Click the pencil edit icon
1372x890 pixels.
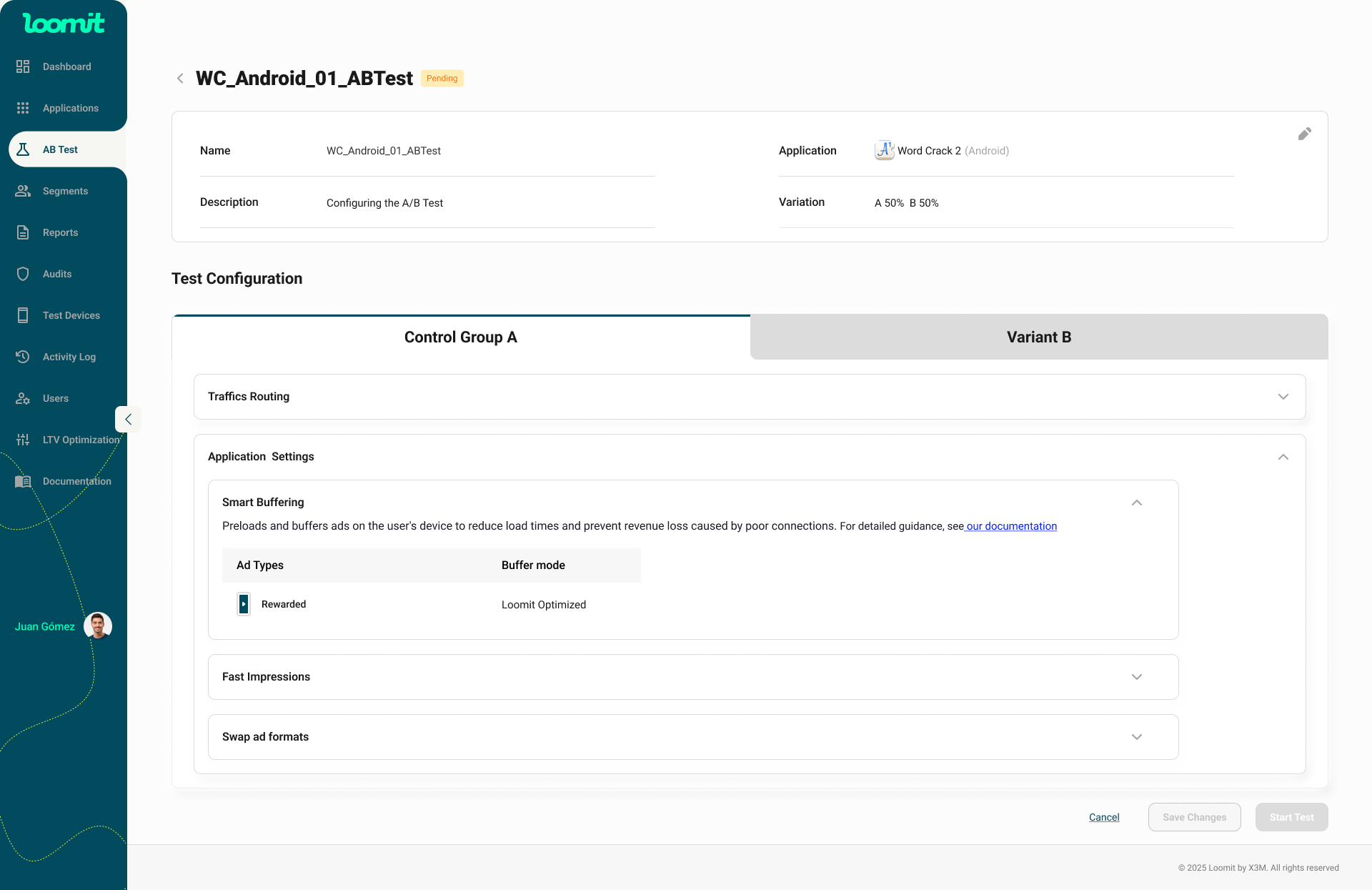pos(1304,134)
